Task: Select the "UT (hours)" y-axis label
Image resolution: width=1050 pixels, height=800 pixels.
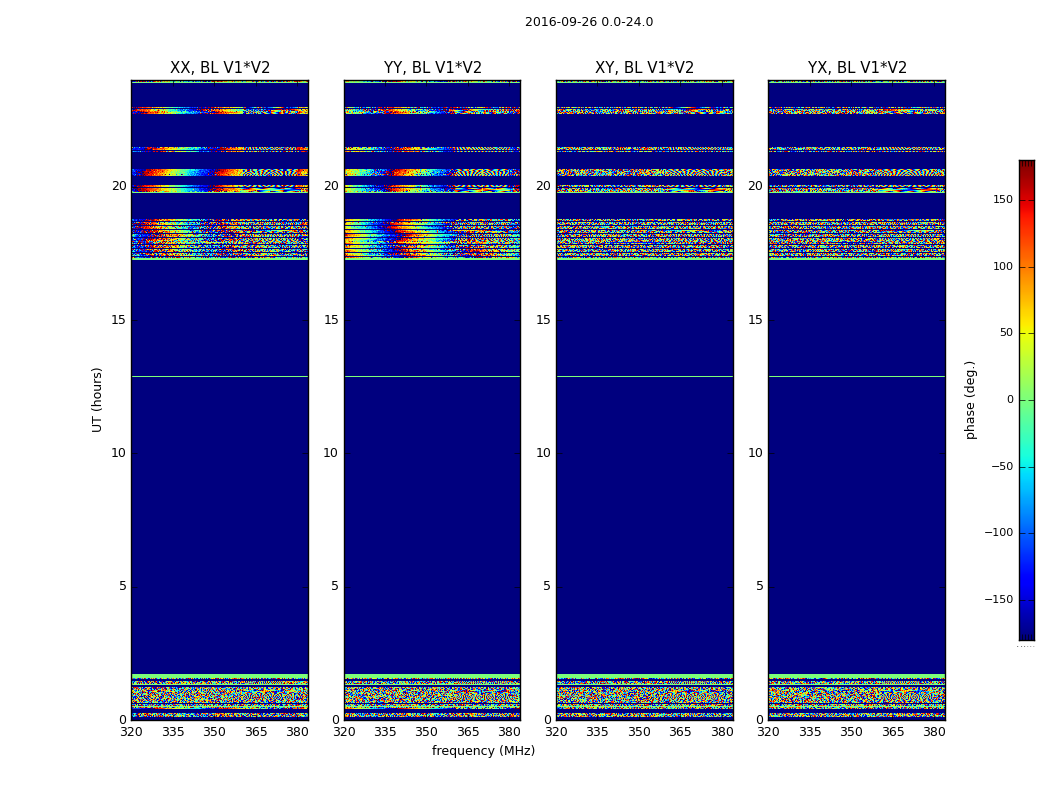Action: (97, 399)
